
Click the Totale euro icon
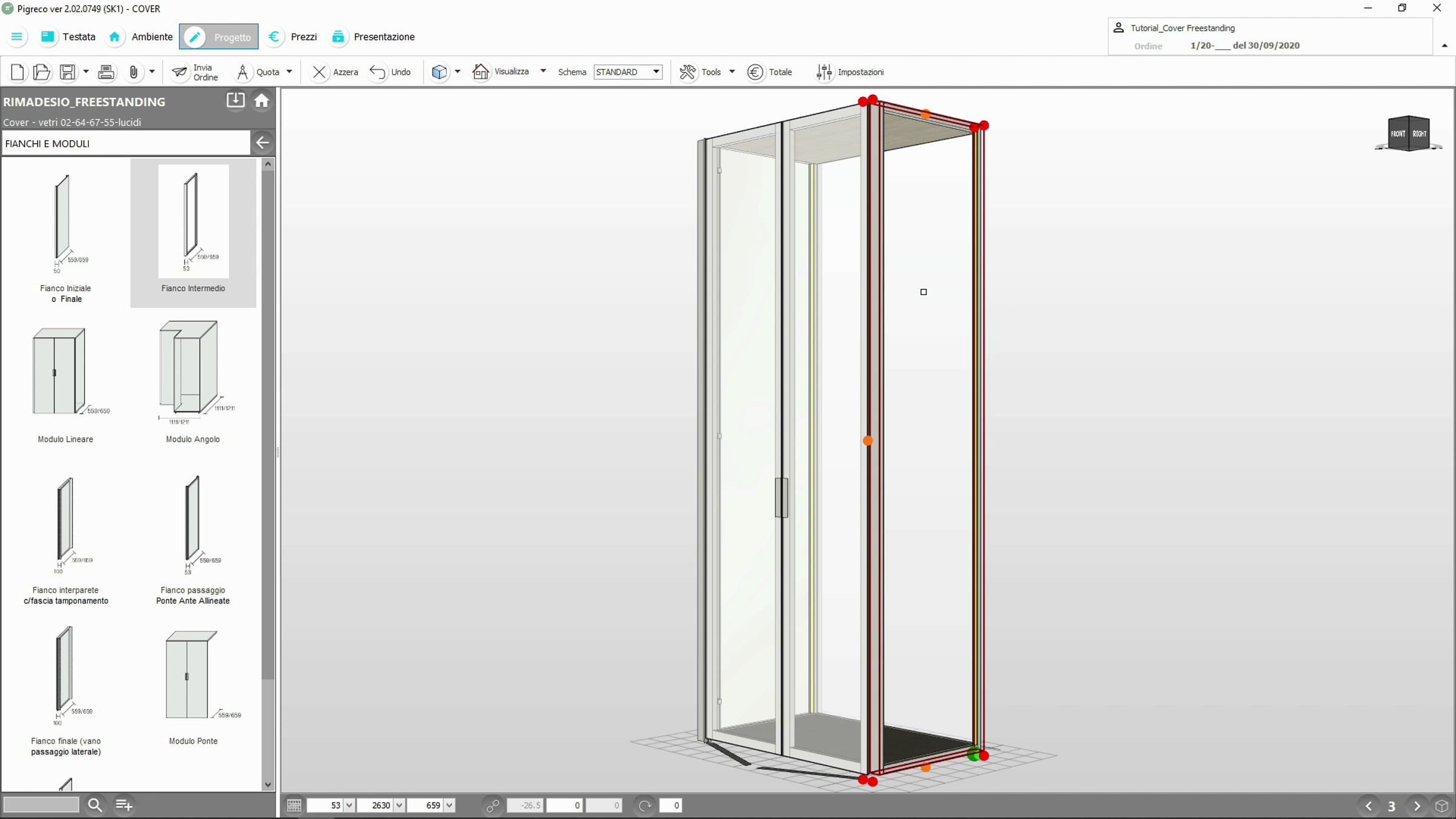click(x=755, y=72)
